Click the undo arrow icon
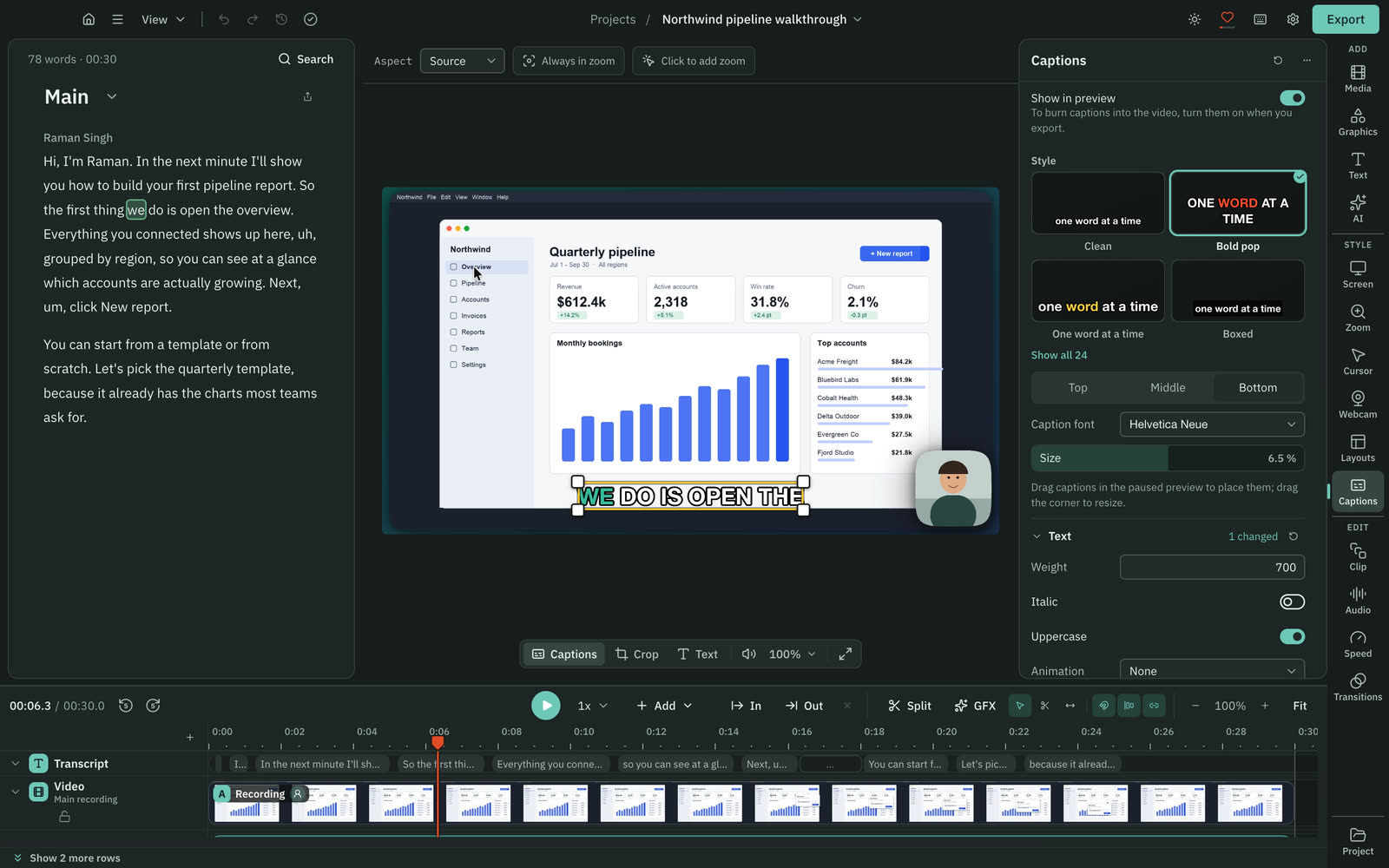 (224, 19)
